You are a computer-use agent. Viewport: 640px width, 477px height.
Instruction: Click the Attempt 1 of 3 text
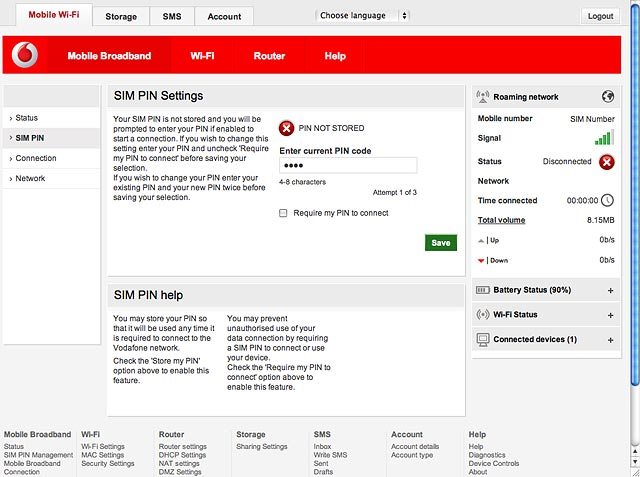click(395, 192)
